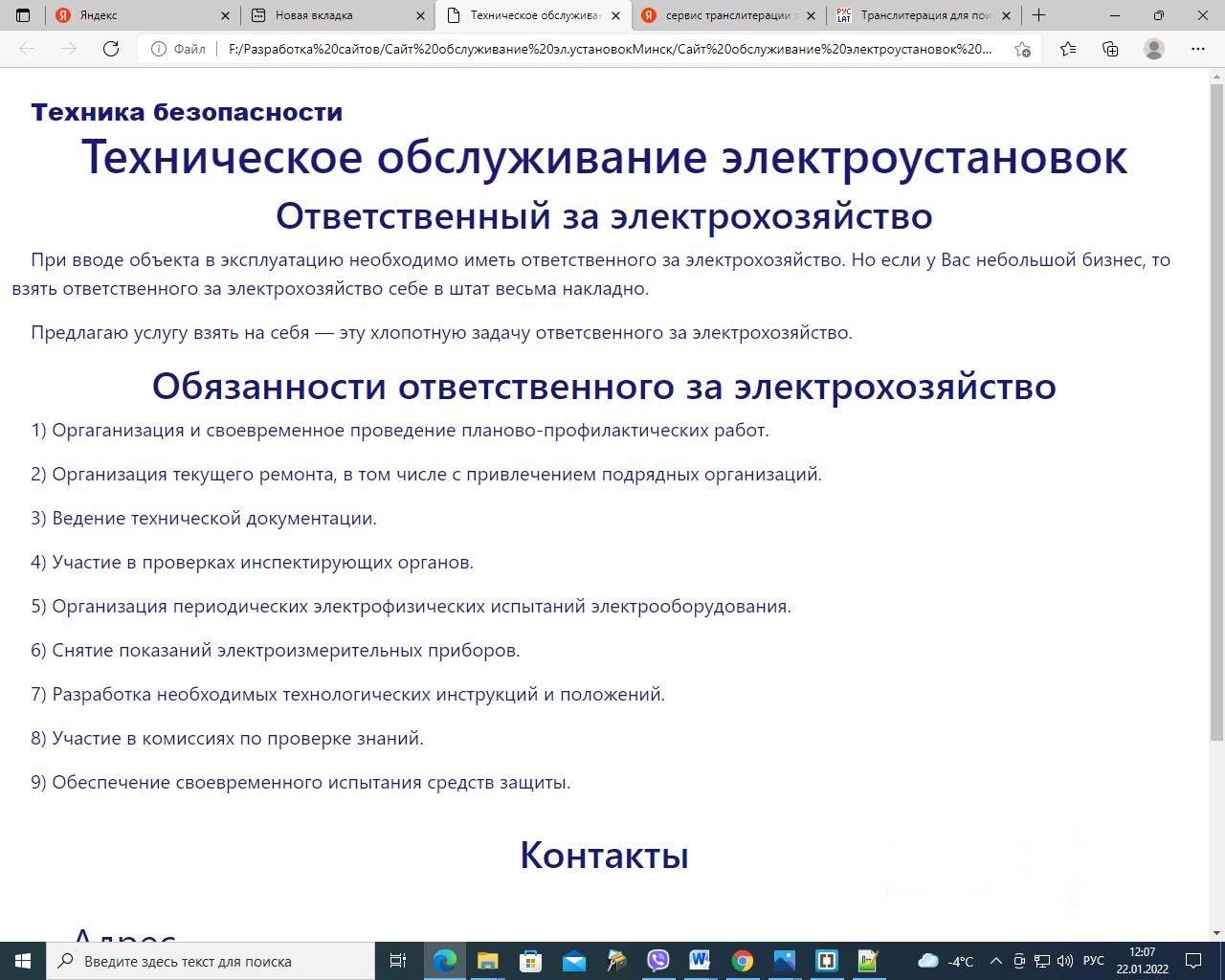Click the Техника безопасности heading link
Image resolution: width=1225 pixels, height=980 pixels.
tap(187, 112)
